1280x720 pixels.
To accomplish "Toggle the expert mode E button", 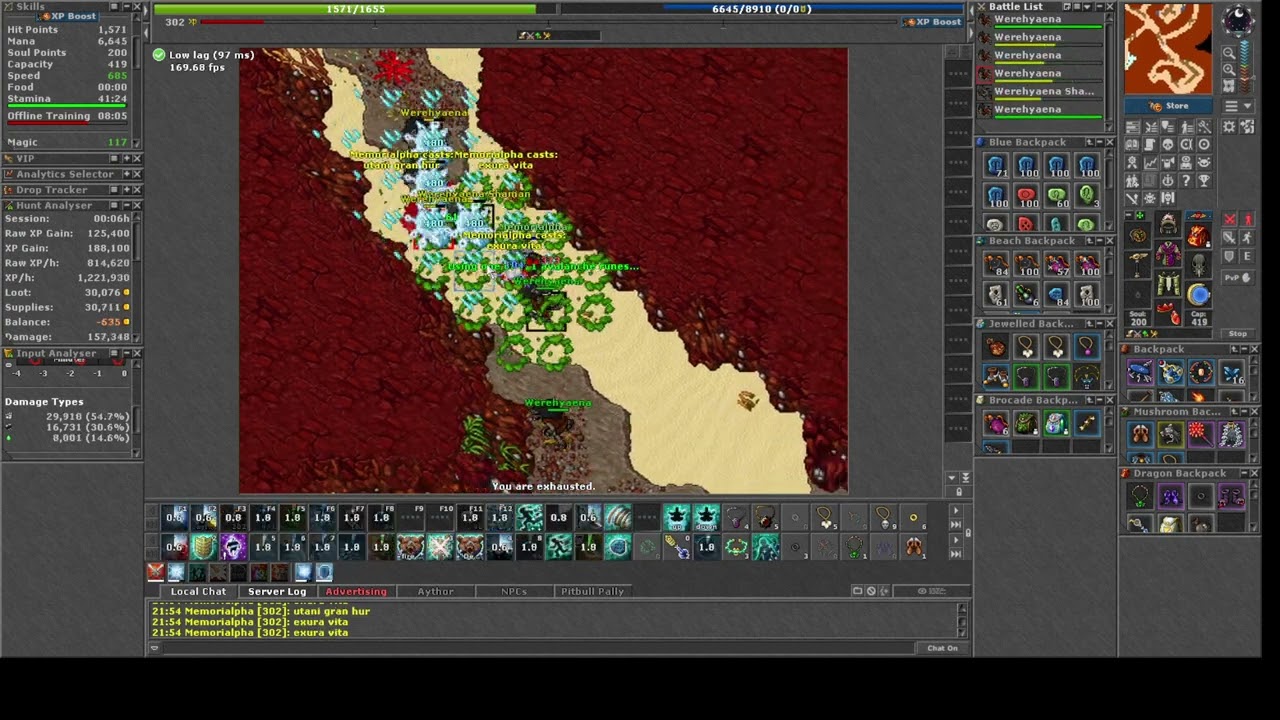I will [1247, 256].
